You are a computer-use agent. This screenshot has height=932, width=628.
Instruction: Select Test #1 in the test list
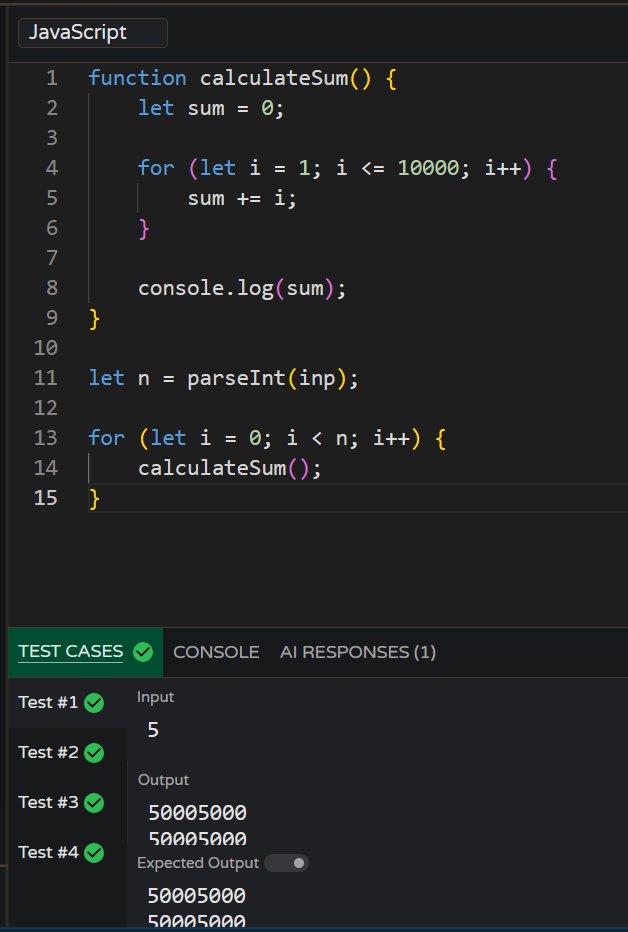click(67, 703)
